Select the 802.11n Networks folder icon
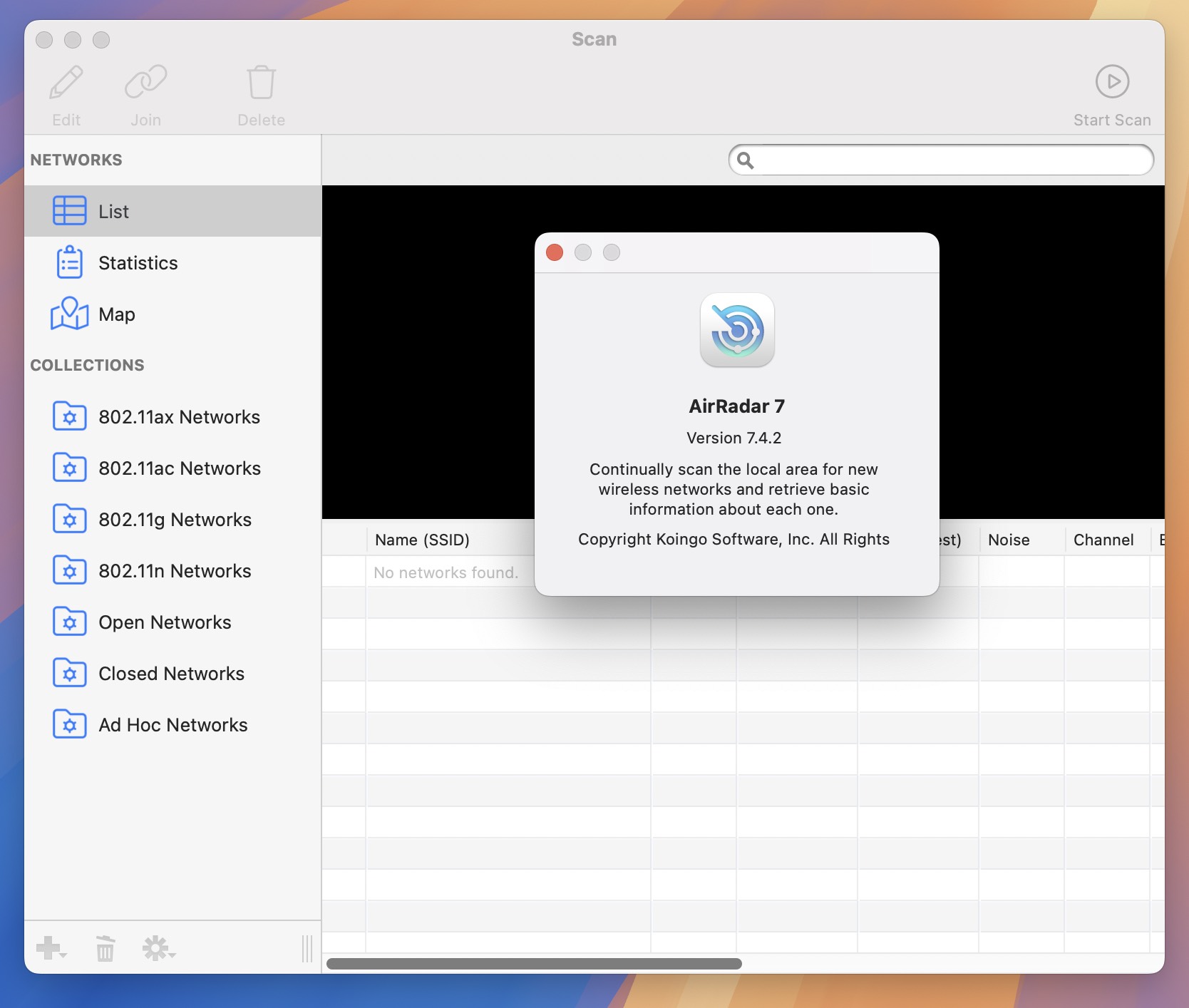 click(x=70, y=570)
